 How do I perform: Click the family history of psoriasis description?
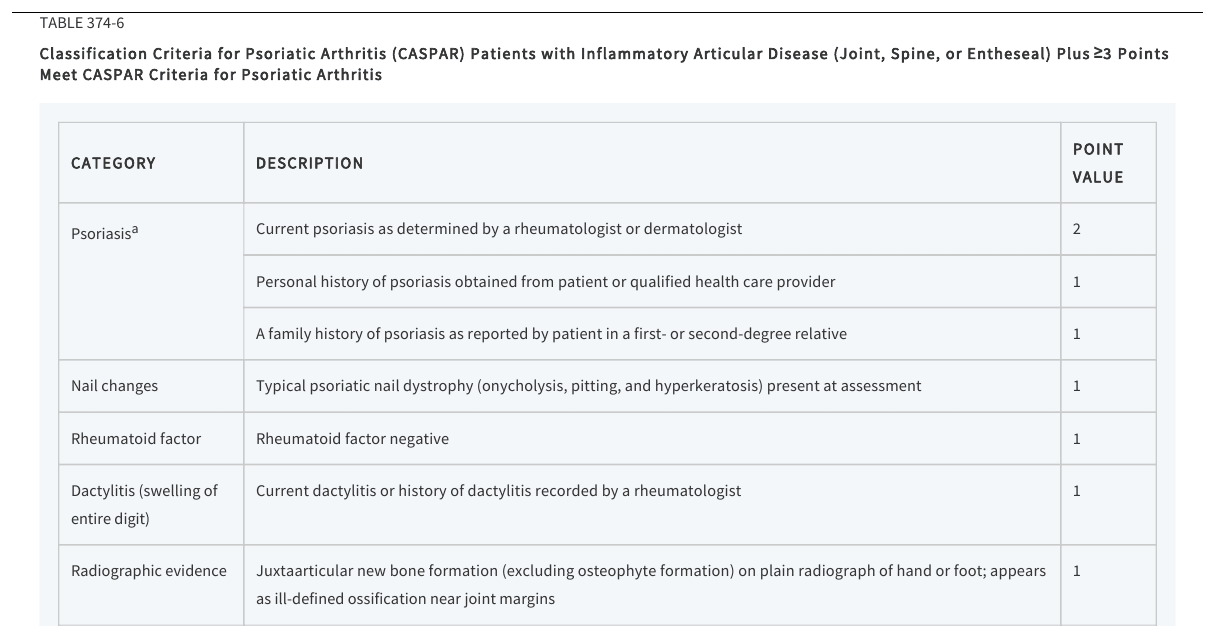(x=551, y=334)
